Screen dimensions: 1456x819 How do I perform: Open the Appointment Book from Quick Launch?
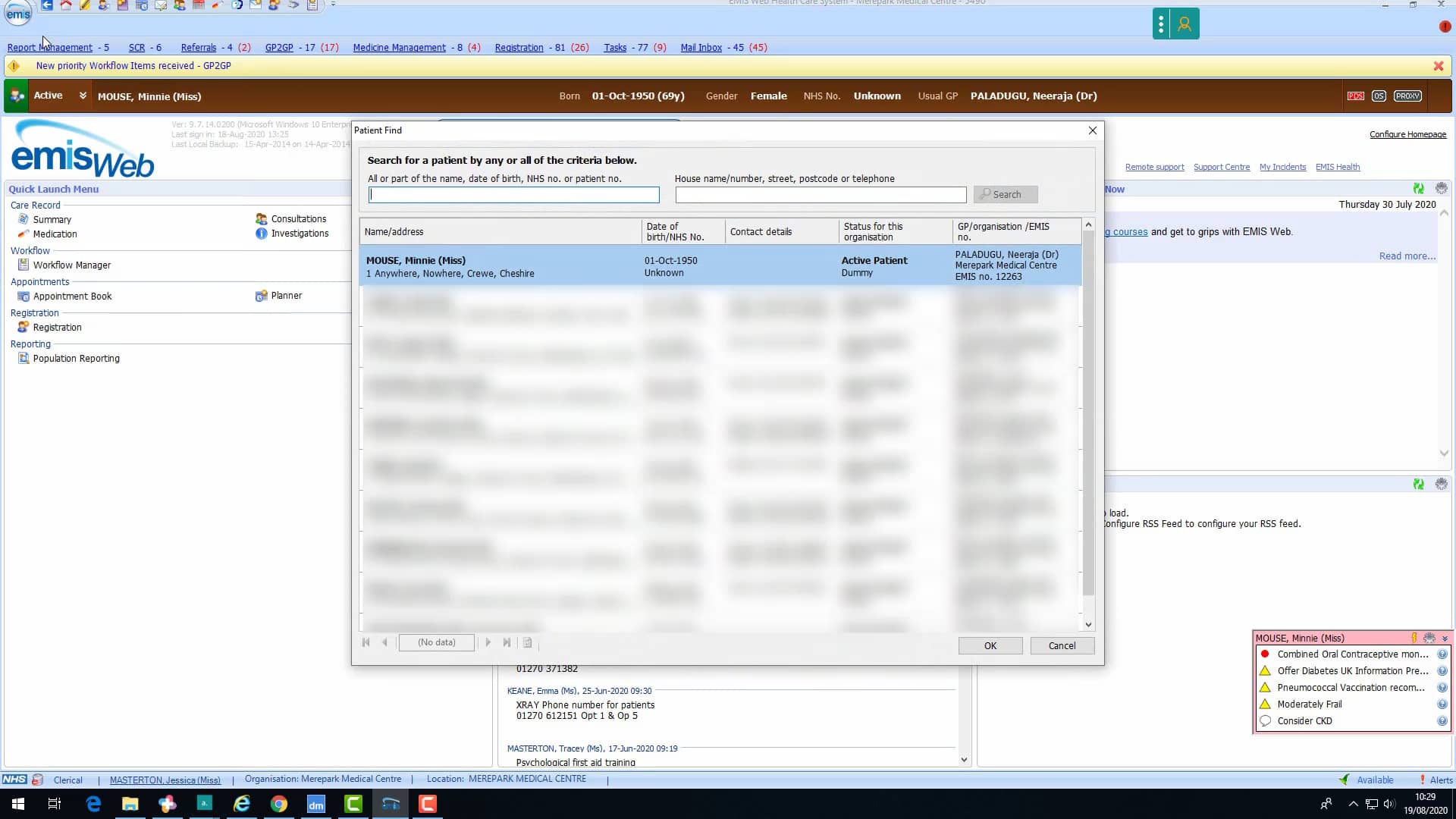[72, 297]
